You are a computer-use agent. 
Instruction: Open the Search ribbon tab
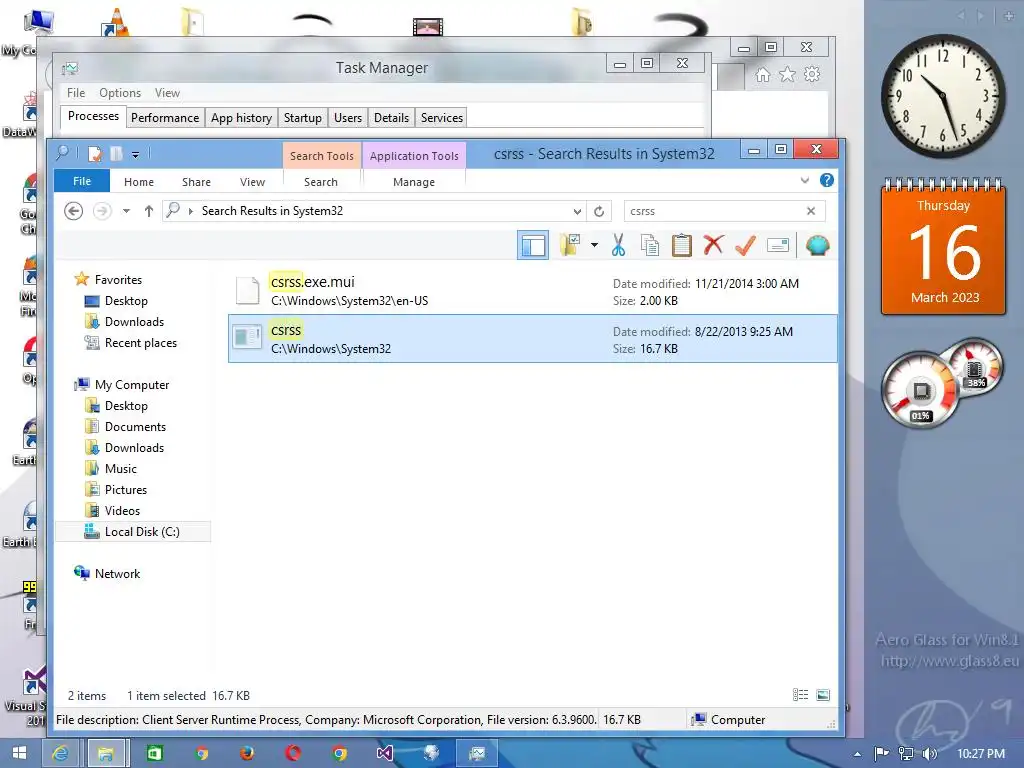[321, 182]
